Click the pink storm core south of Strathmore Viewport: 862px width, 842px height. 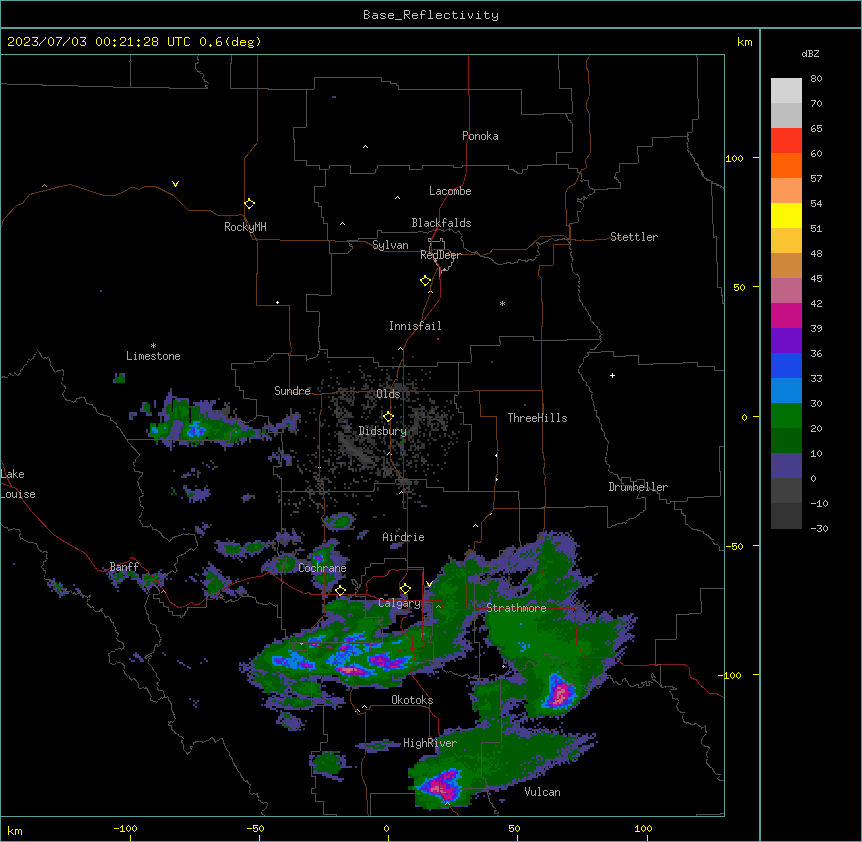[560, 693]
